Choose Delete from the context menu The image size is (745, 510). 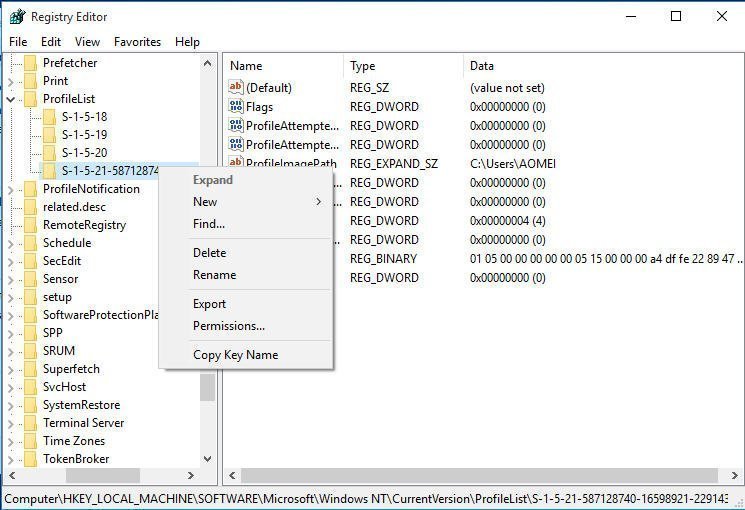tap(210, 253)
